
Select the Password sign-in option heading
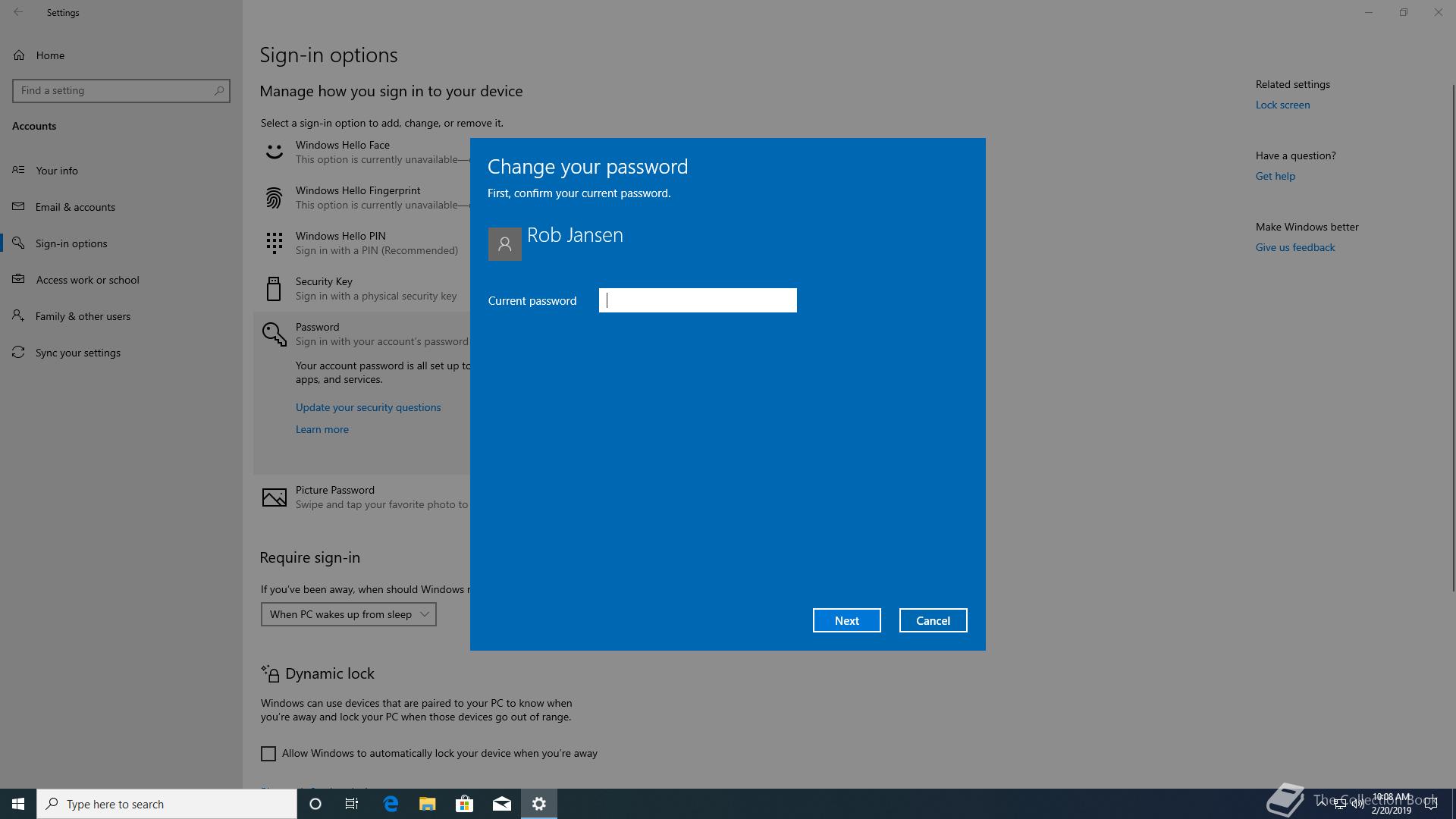pyautogui.click(x=317, y=327)
